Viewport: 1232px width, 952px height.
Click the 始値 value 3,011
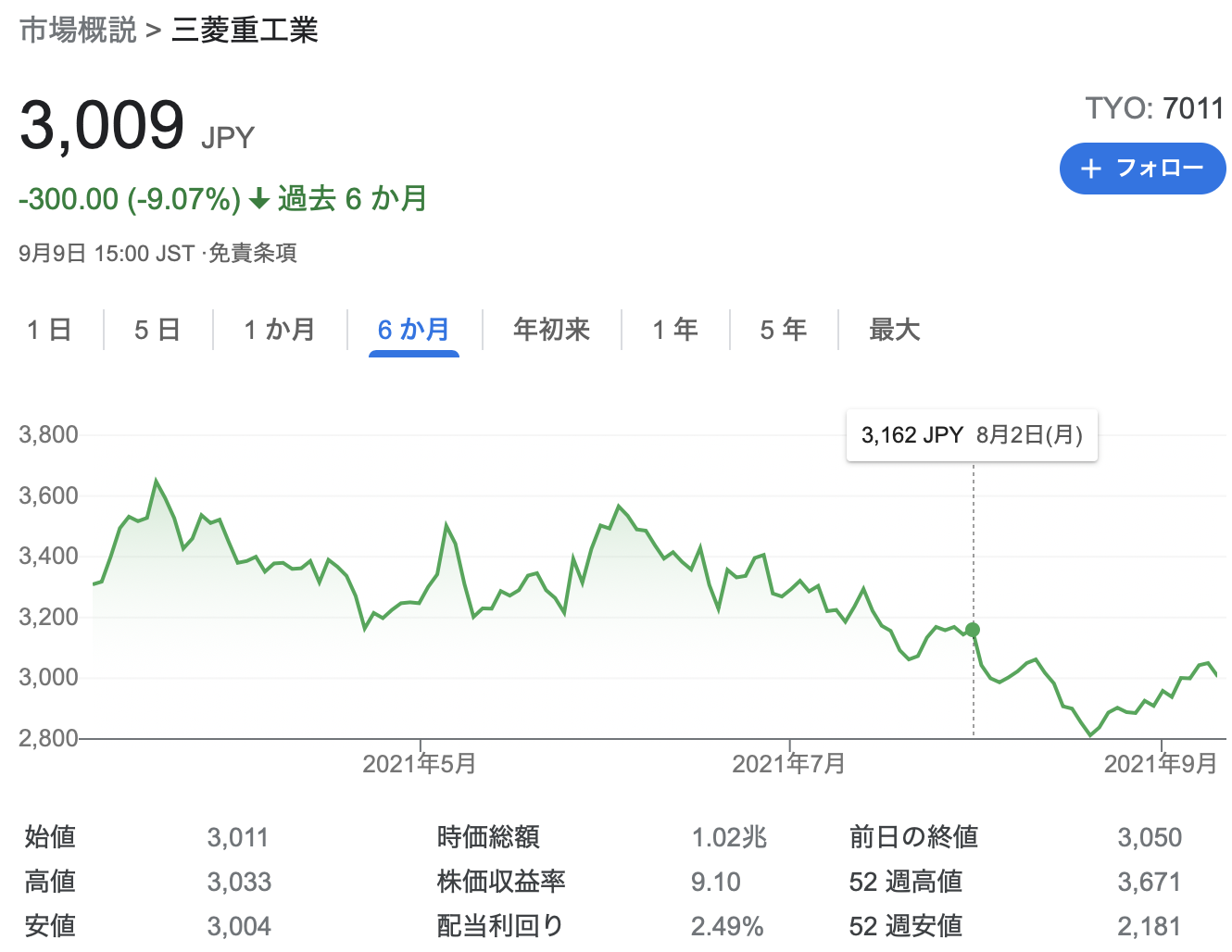point(238,837)
